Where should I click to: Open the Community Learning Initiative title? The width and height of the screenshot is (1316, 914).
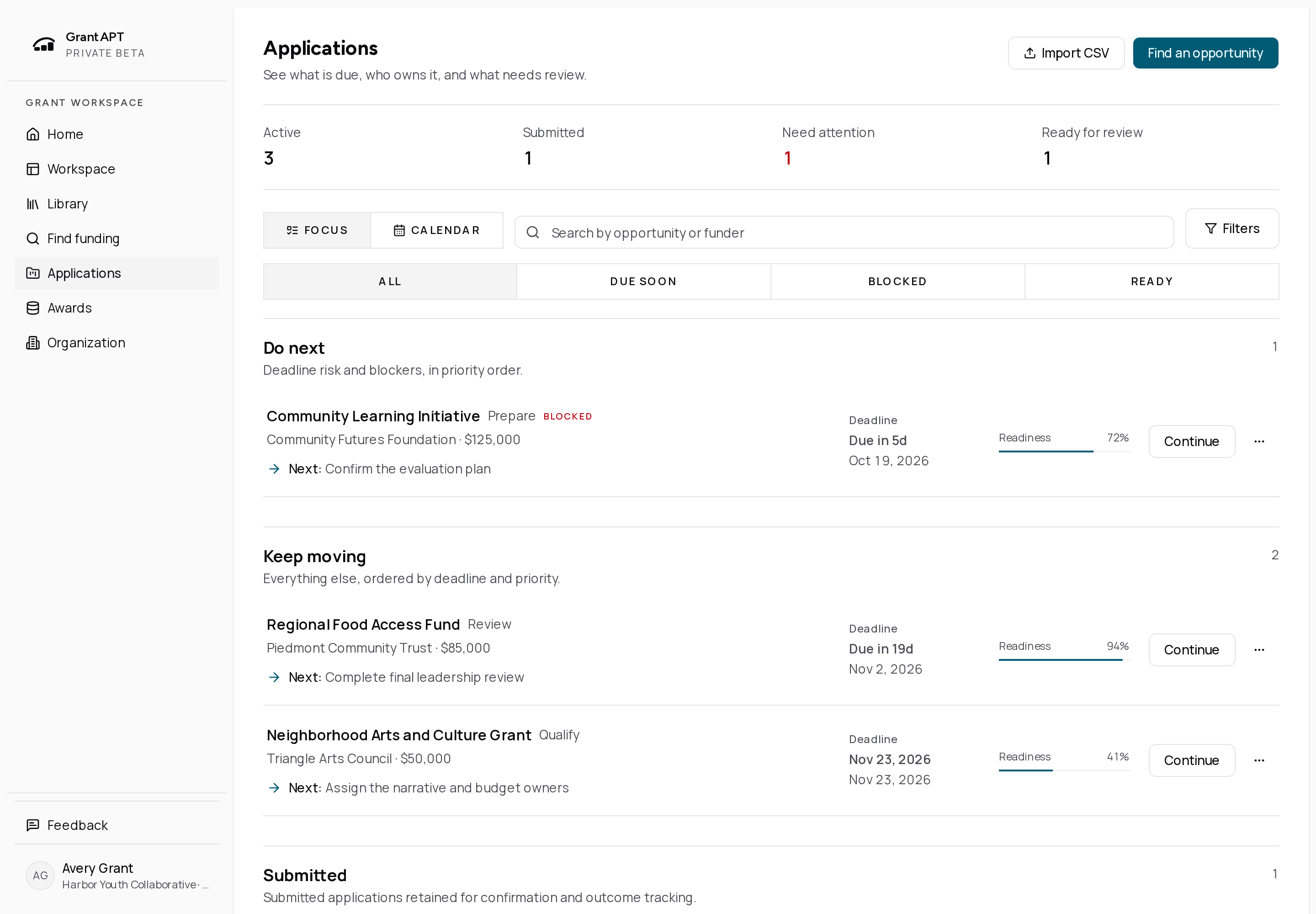(x=373, y=416)
